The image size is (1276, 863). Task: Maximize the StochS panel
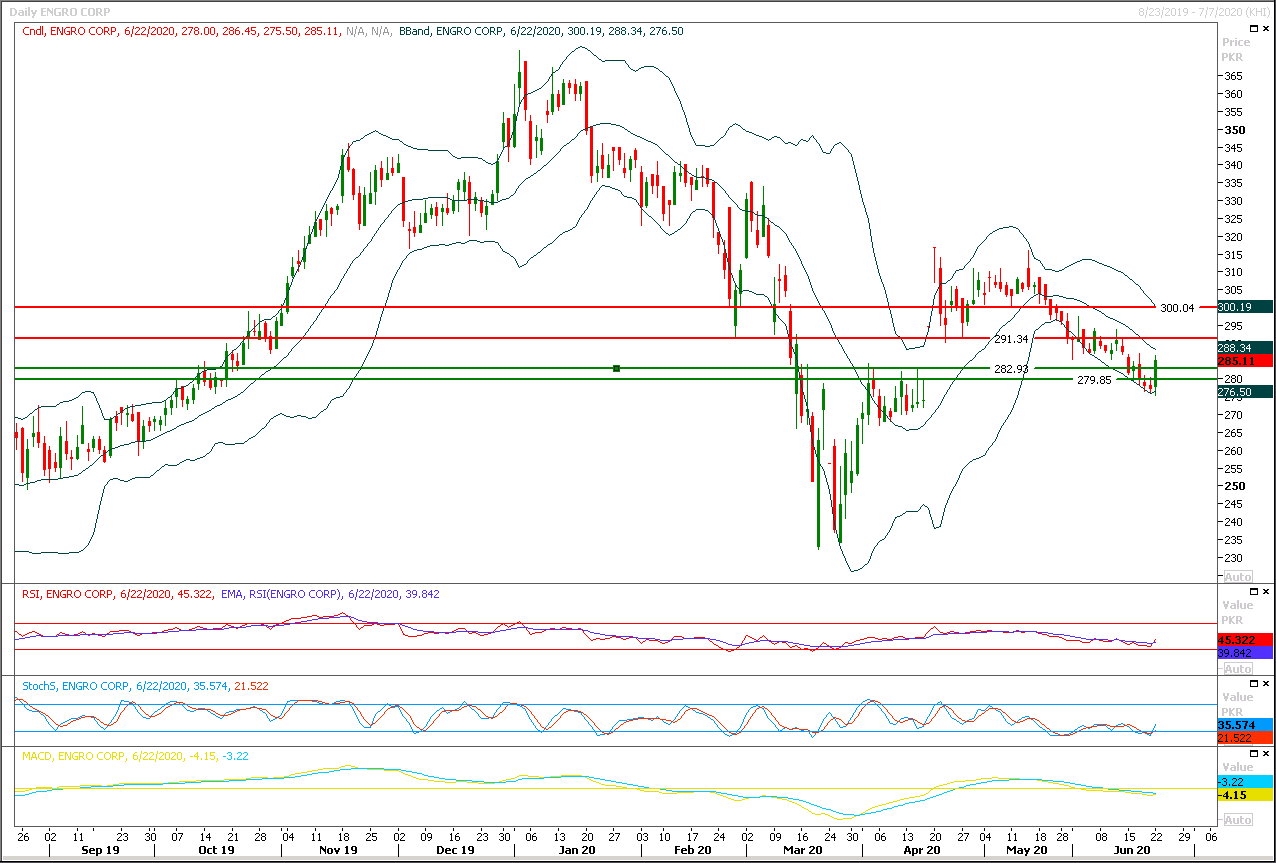(x=1252, y=684)
